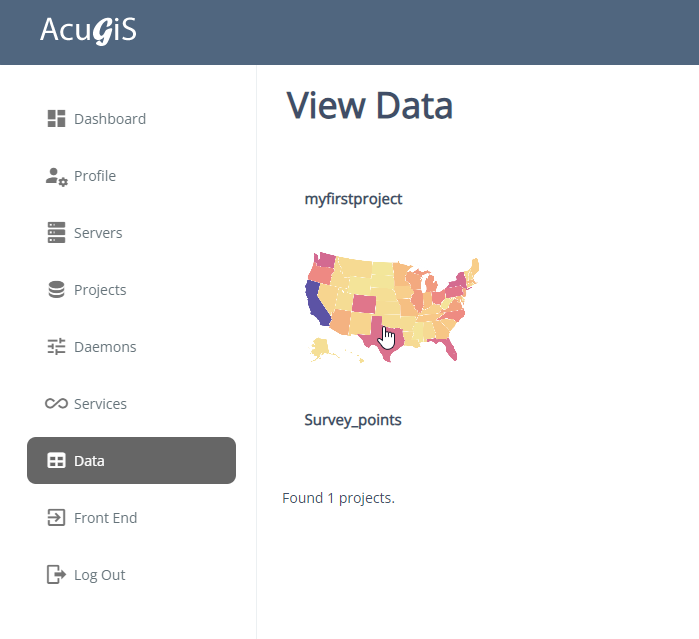
Task: Click the Daemons sliders icon
Action: (56, 347)
